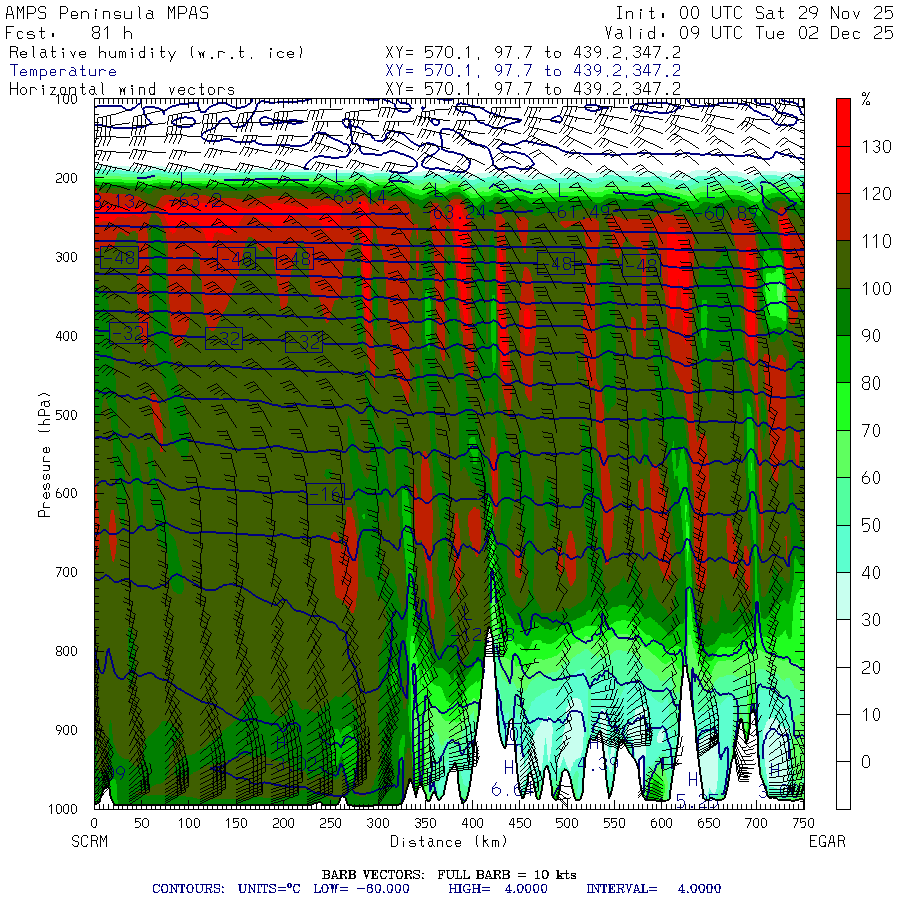Select the red colorbar segment between 120 and 130
Screen dimensions: 900x900
pyautogui.click(x=843, y=170)
